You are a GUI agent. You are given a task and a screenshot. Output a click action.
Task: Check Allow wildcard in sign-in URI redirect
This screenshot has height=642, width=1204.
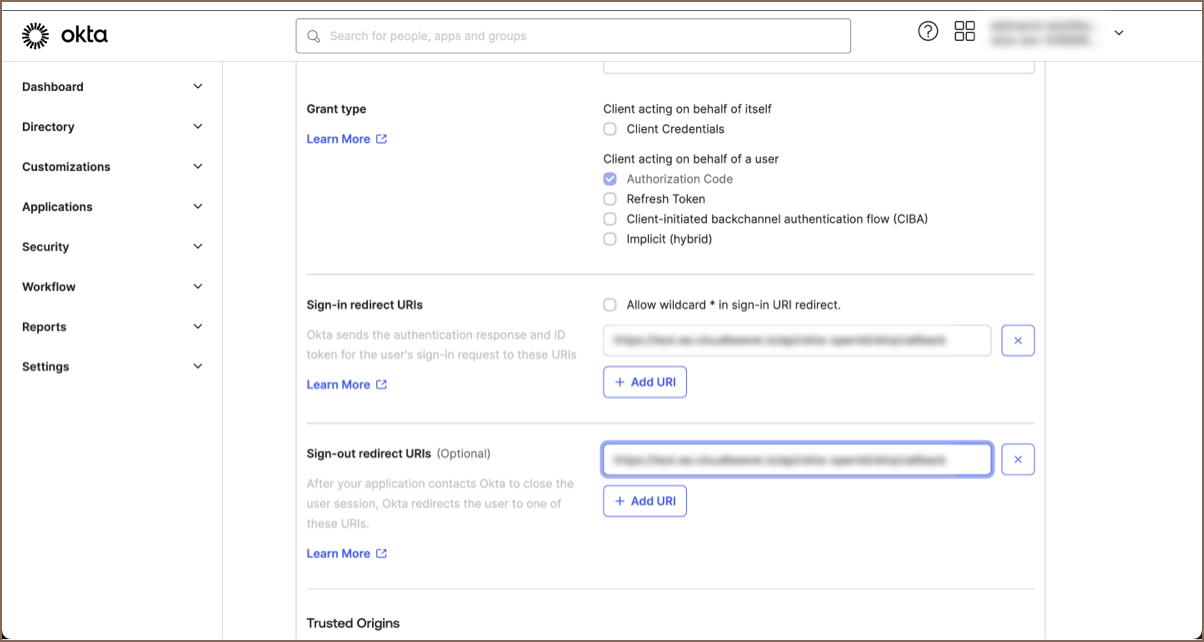pos(610,305)
